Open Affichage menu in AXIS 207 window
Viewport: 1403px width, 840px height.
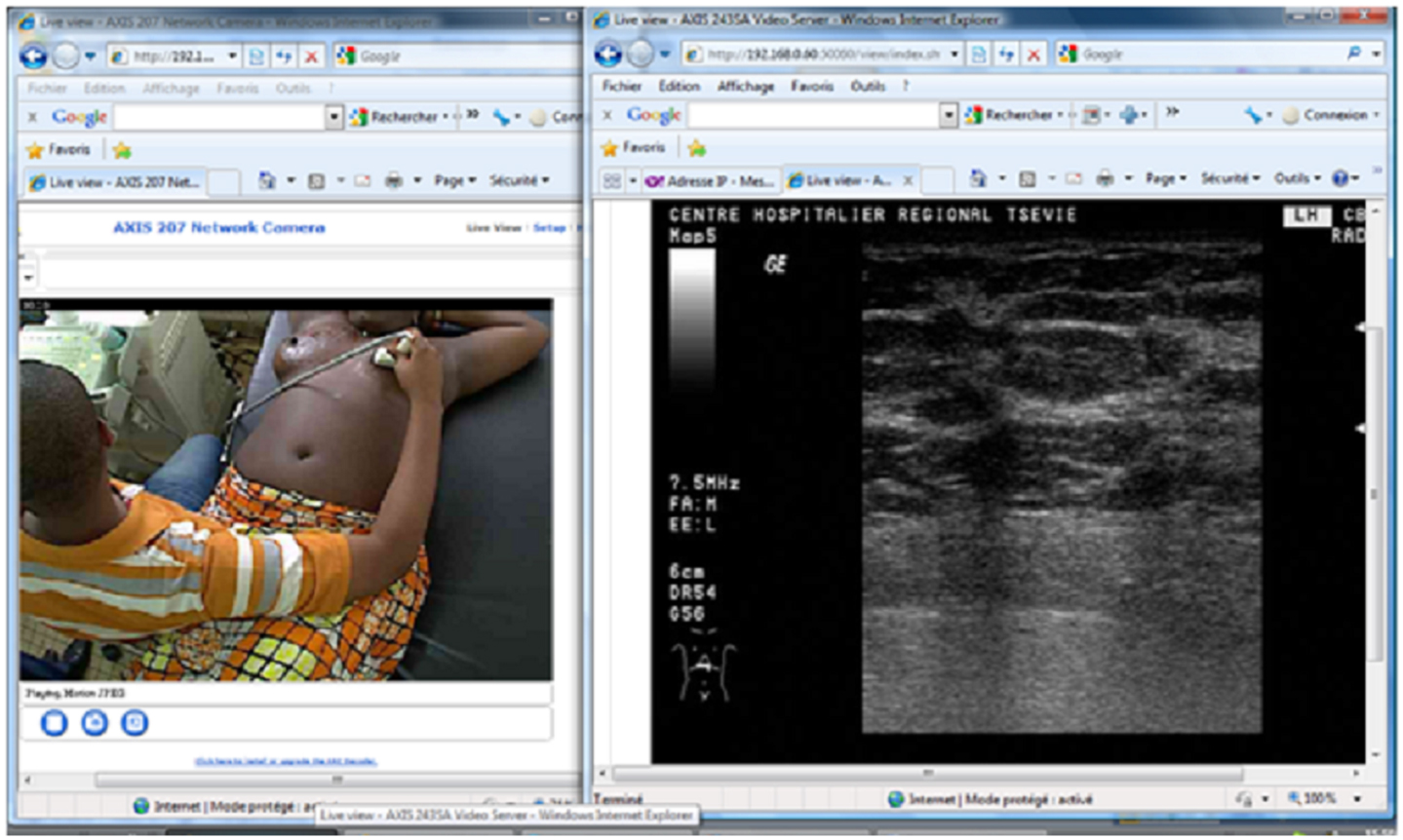click(x=171, y=88)
